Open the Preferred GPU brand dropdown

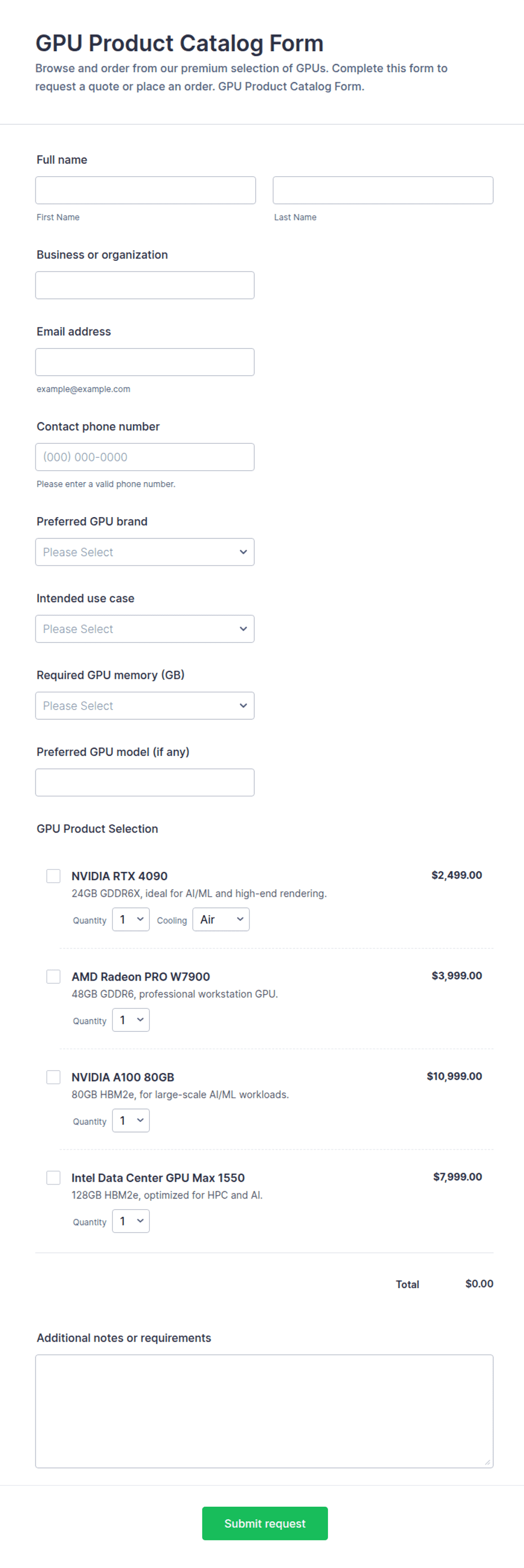[145, 551]
